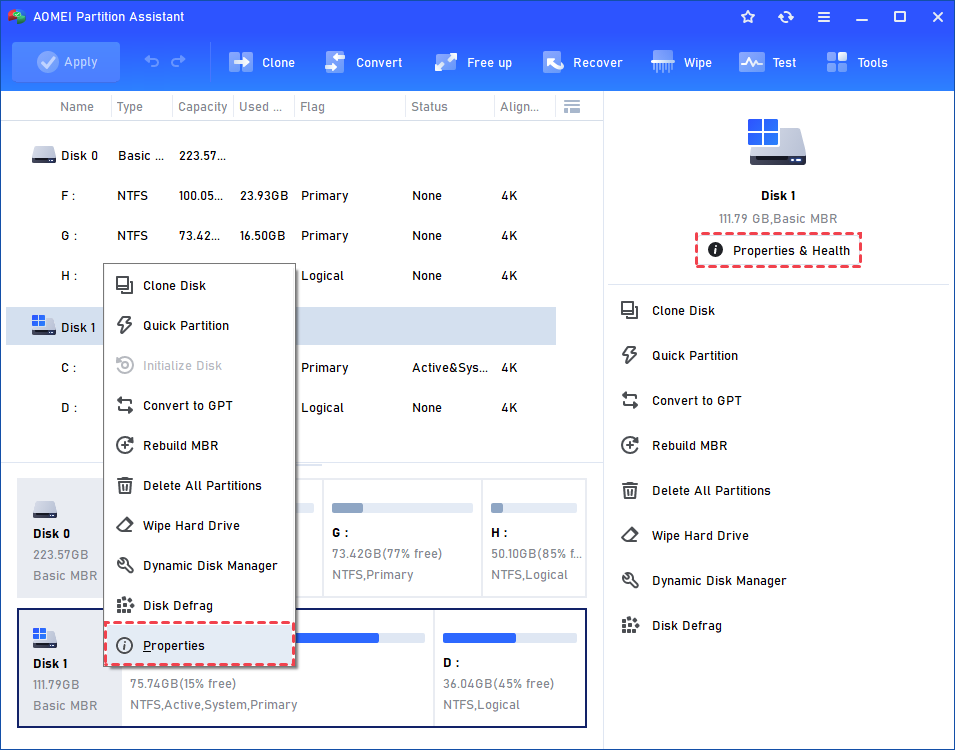955x750 pixels.
Task: Select the H: partition block in disk map
Action: 534,538
